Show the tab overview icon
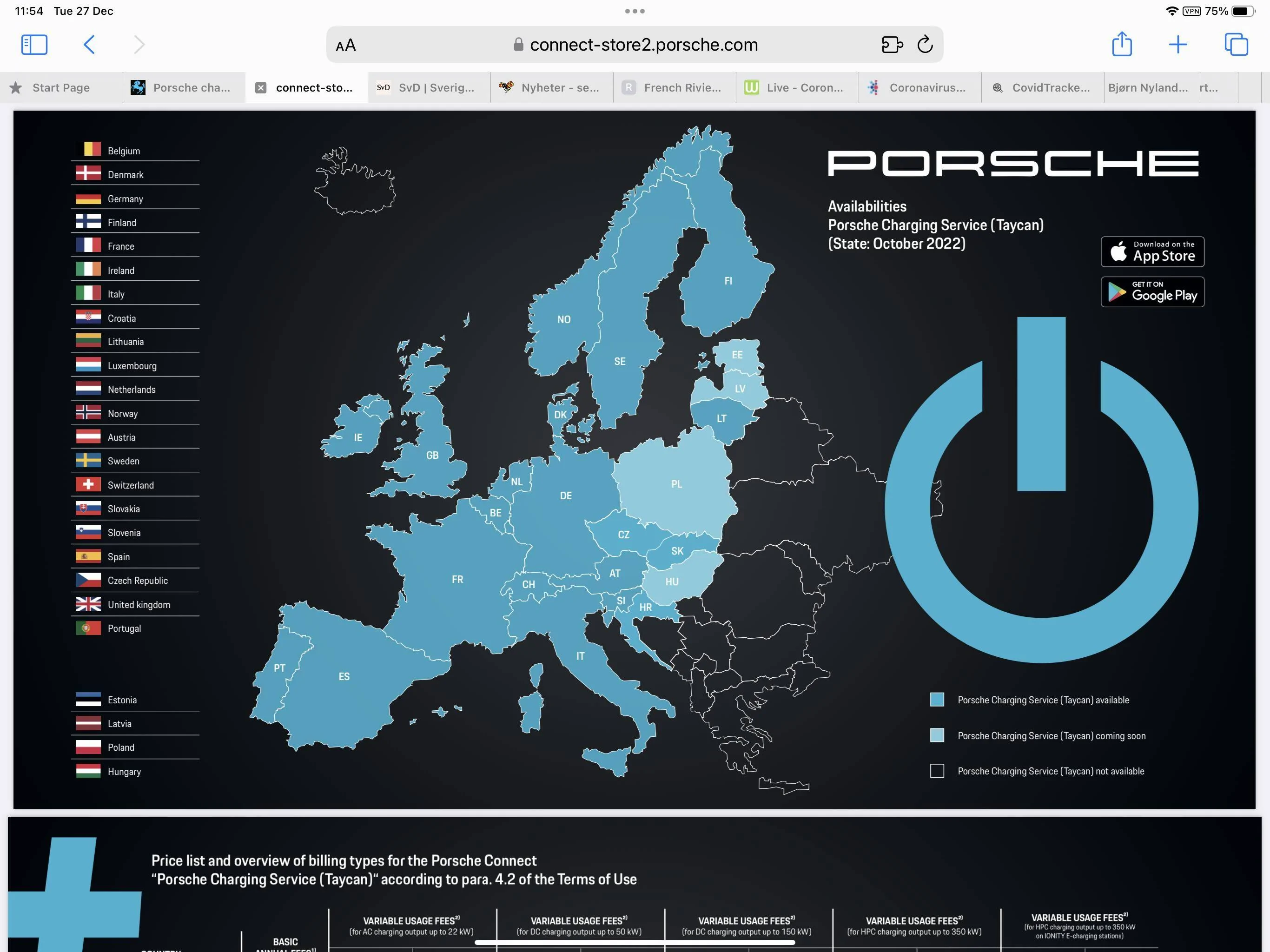 (1236, 44)
